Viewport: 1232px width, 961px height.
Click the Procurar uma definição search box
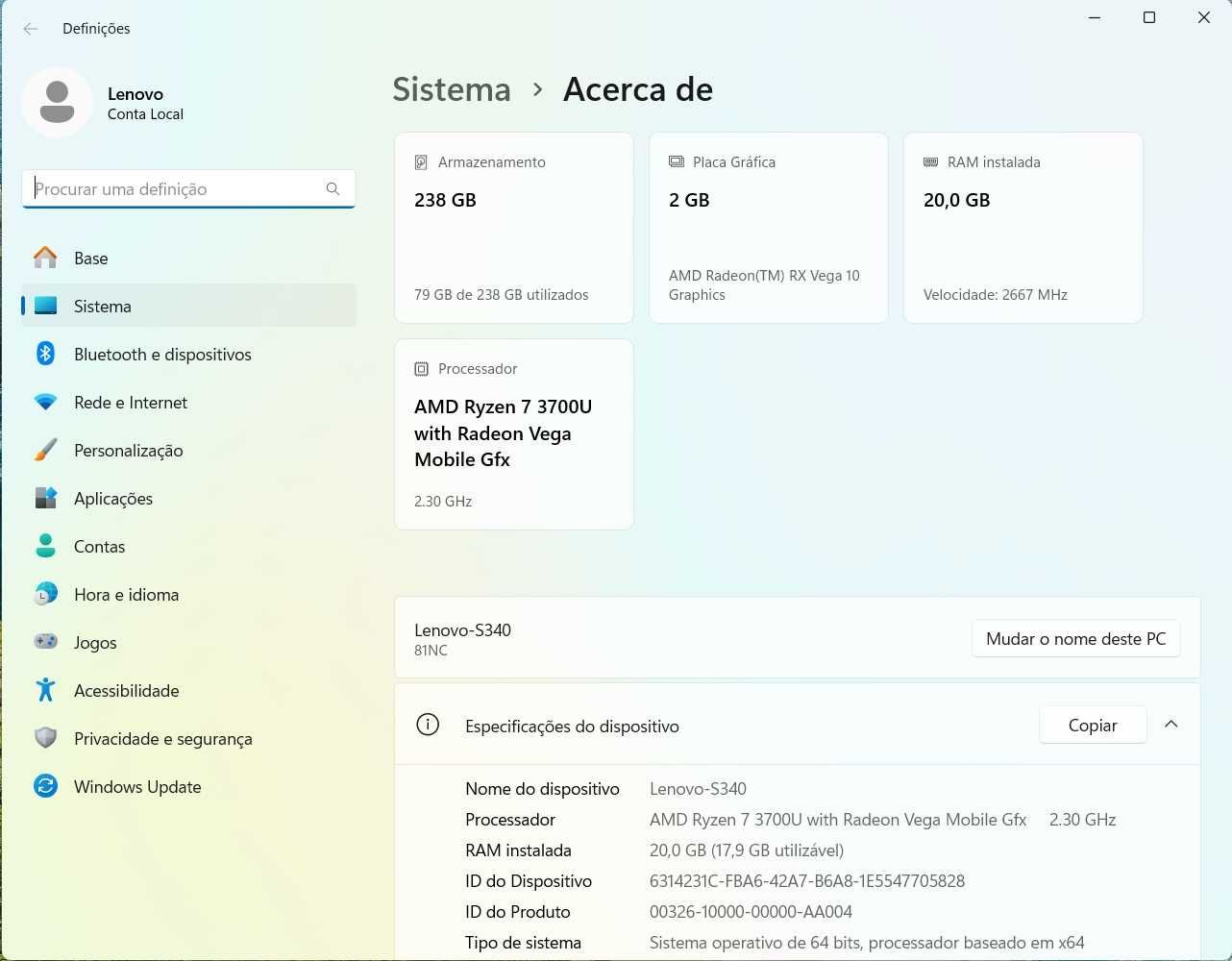point(188,189)
